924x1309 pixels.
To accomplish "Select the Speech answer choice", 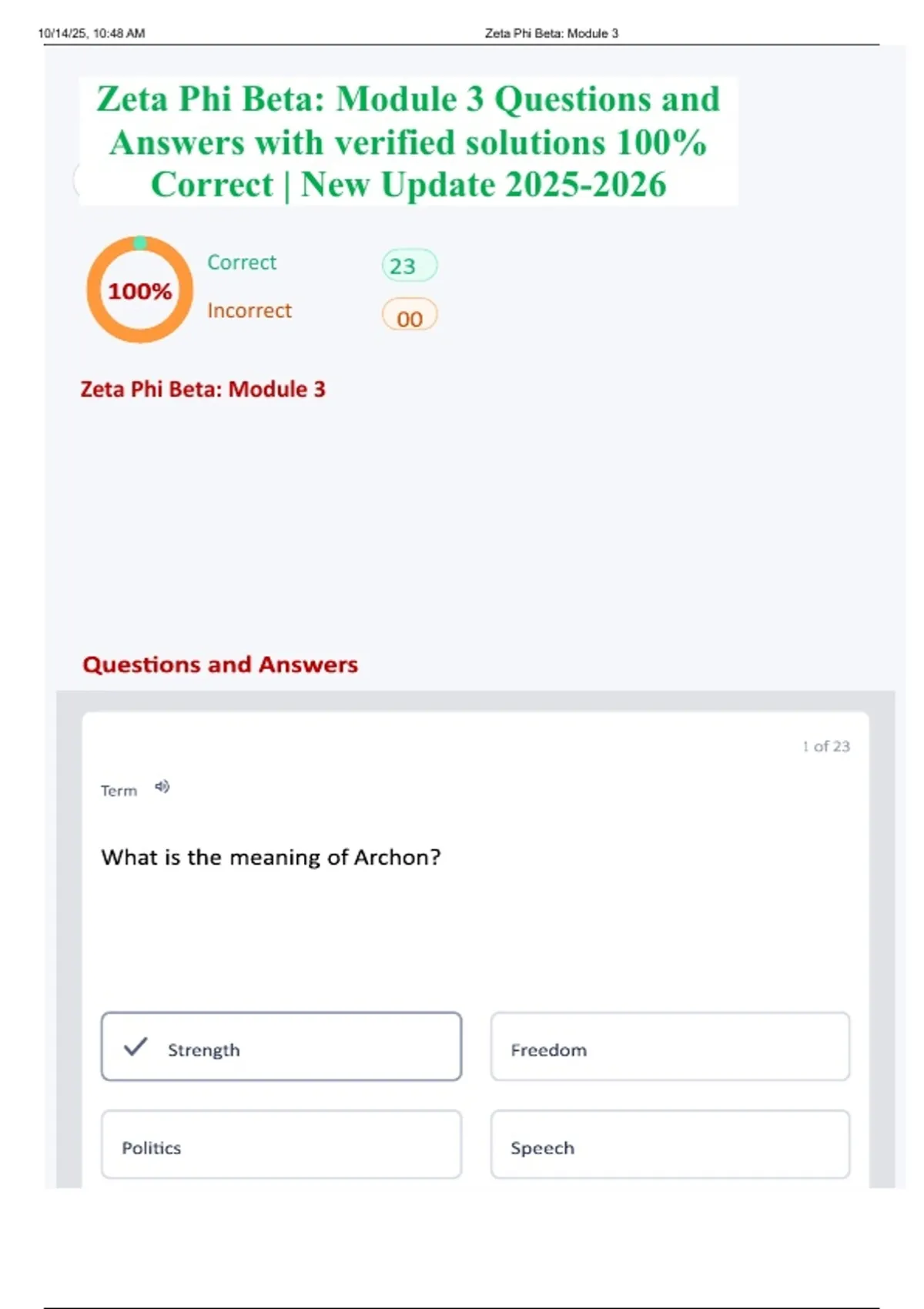I will (670, 1145).
